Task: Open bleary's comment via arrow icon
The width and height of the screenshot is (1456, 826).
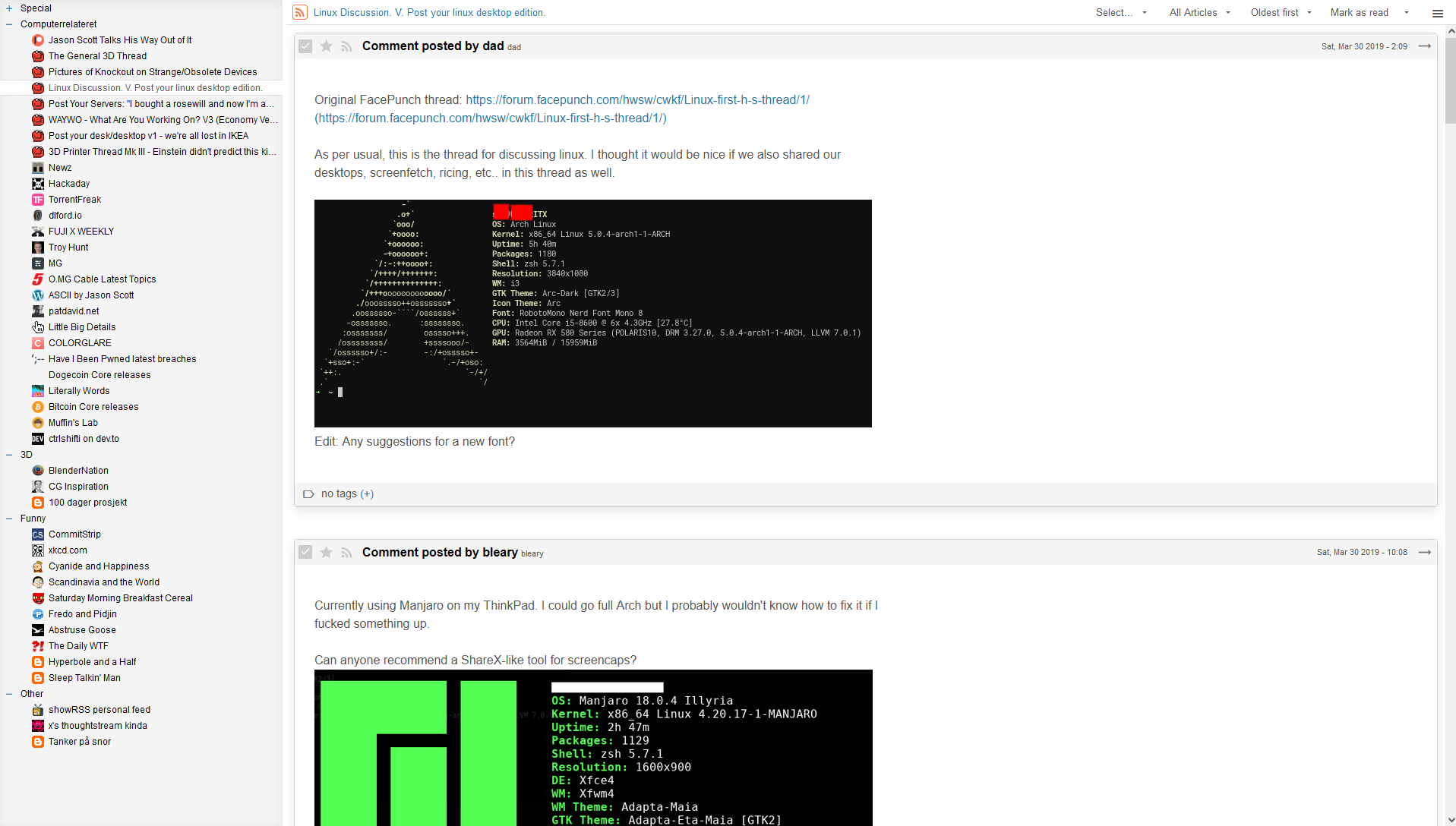Action: point(1425,553)
